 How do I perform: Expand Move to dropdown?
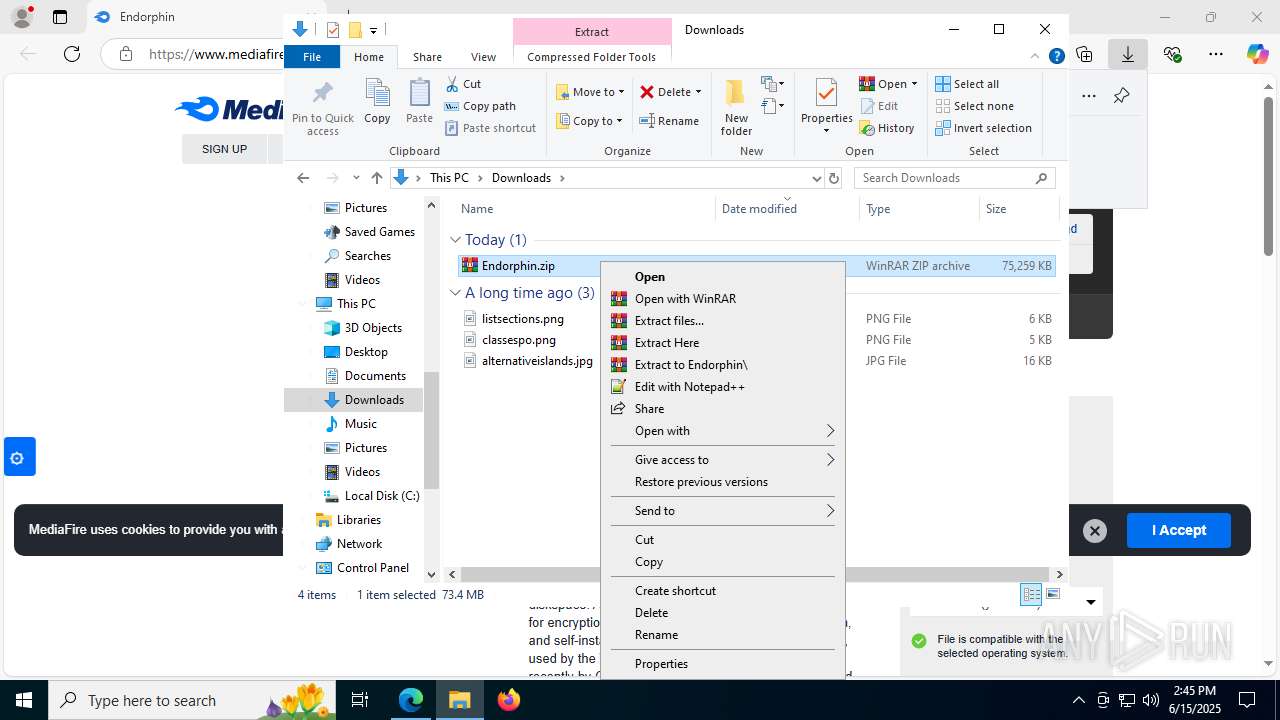coord(621,92)
